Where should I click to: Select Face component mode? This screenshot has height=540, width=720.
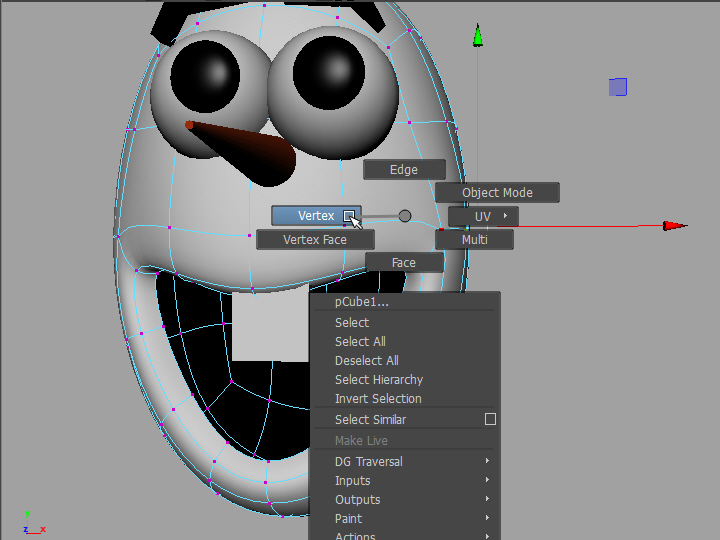coord(404,263)
